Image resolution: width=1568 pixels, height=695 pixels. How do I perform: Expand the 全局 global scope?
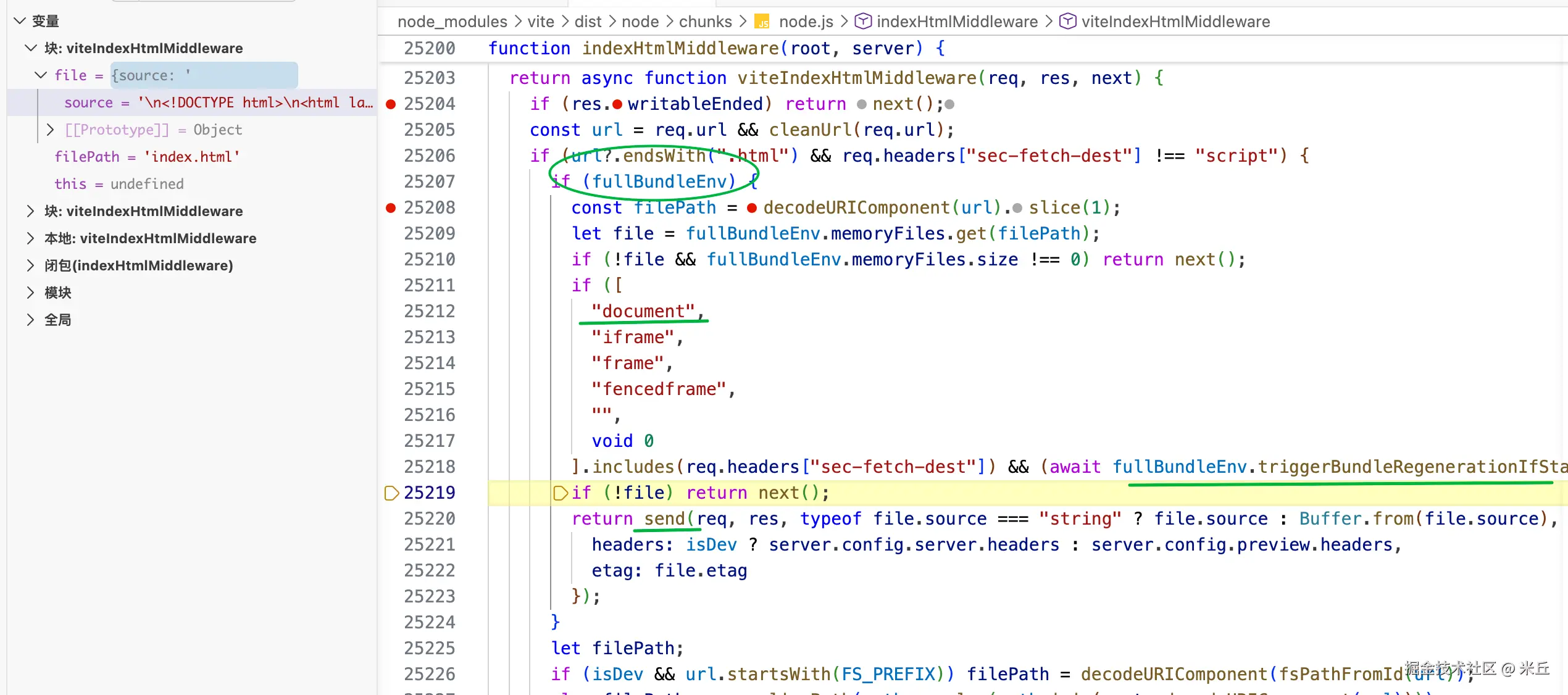(30, 320)
